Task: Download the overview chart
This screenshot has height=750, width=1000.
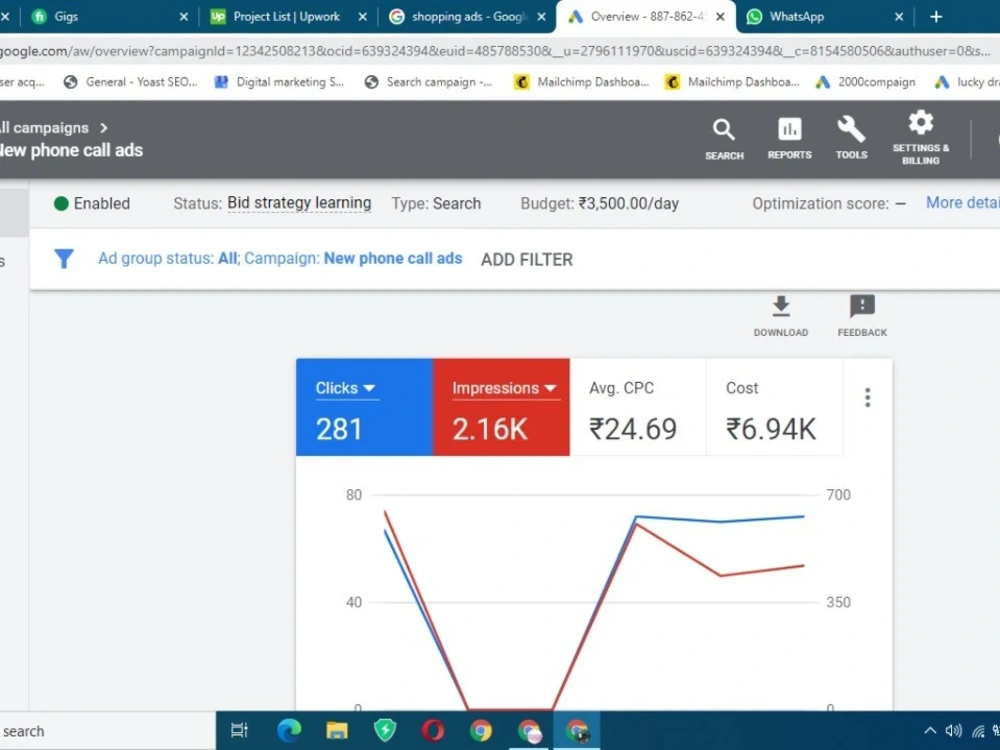Action: pos(781,316)
